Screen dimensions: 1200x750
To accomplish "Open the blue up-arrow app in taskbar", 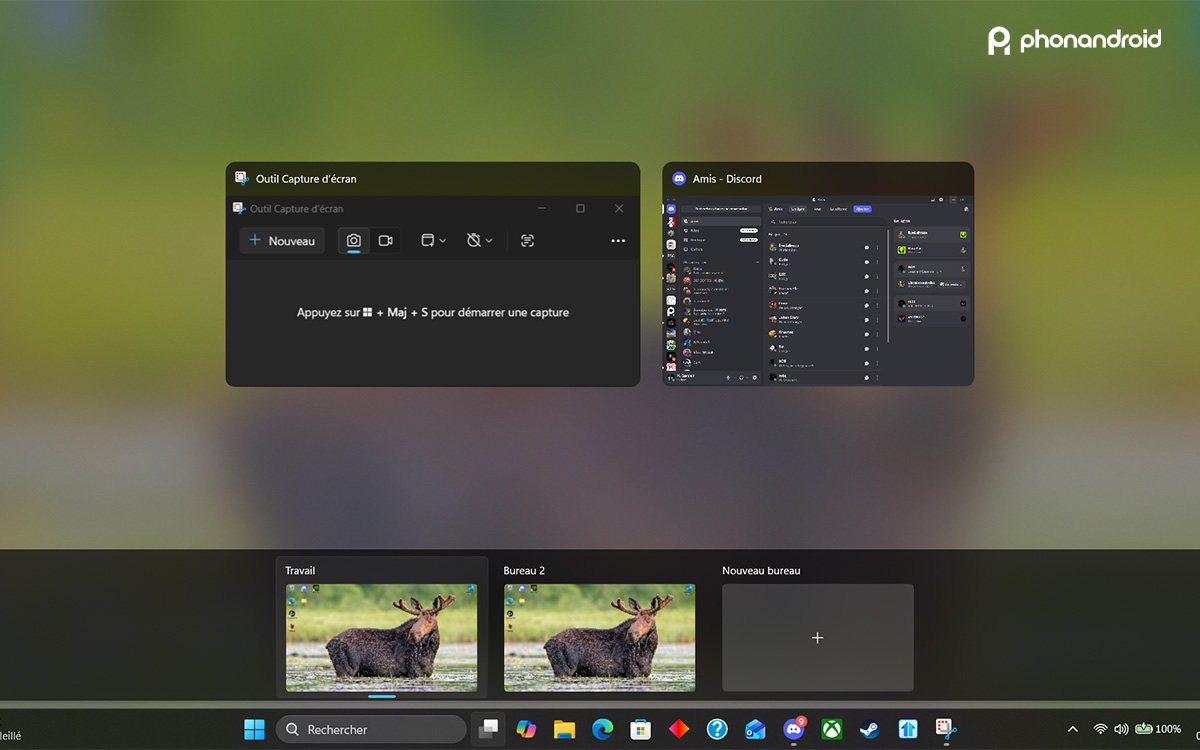I will pyautogui.click(x=908, y=729).
